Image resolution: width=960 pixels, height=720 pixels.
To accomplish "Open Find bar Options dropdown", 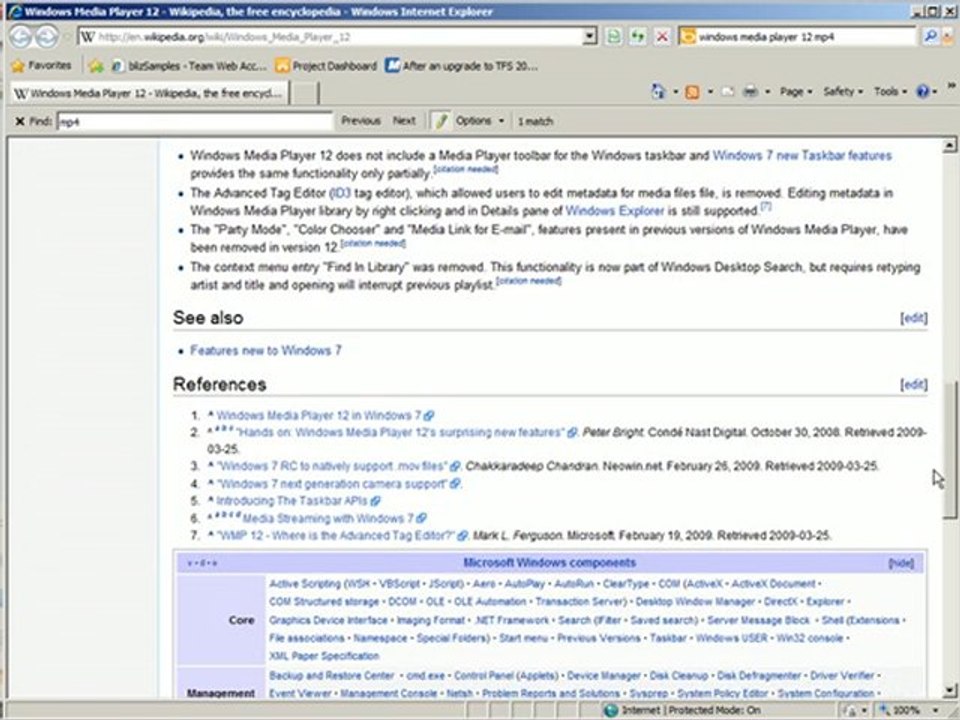I will [x=479, y=121].
